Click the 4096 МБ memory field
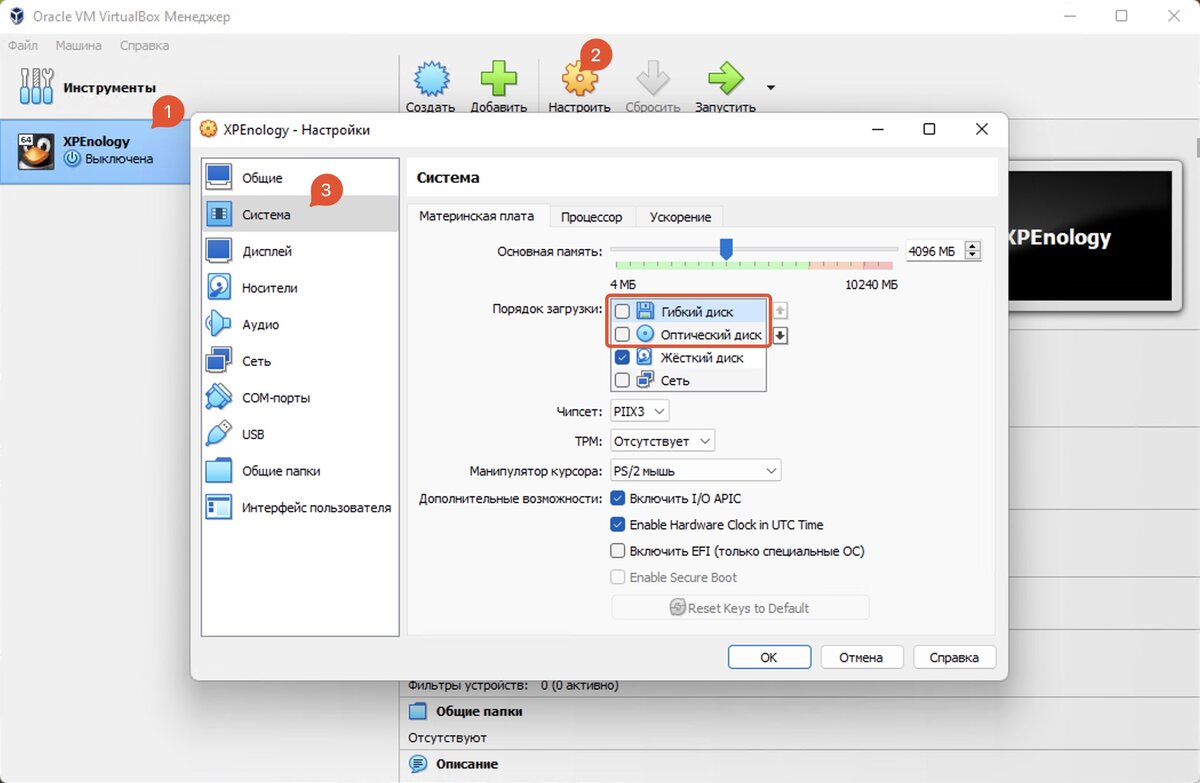Viewport: 1200px width, 783px height. [935, 251]
